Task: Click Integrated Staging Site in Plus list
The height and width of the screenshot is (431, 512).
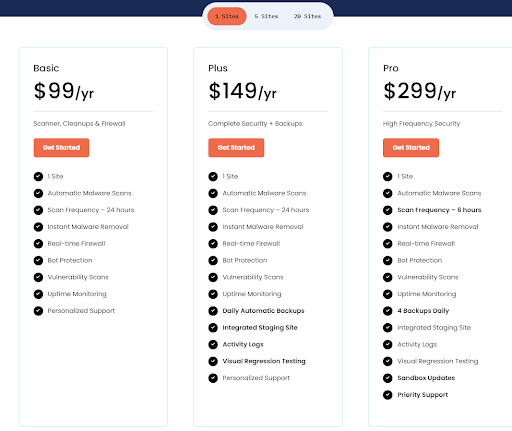Action: pyautogui.click(x=260, y=328)
